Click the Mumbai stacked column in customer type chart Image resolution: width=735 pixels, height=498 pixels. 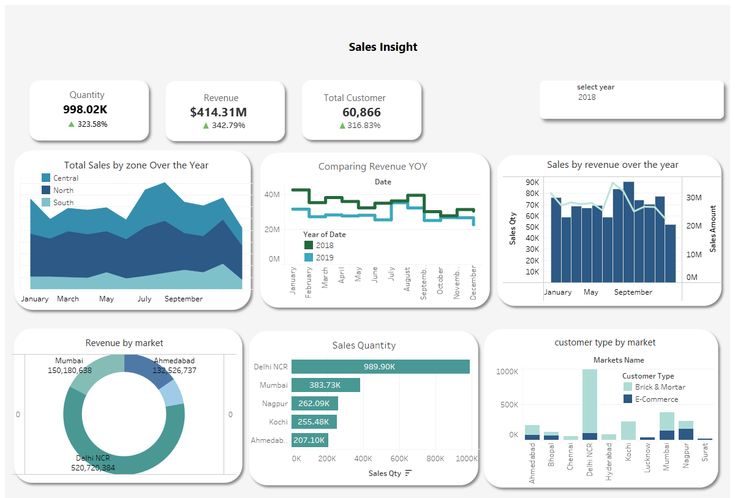tap(667, 426)
